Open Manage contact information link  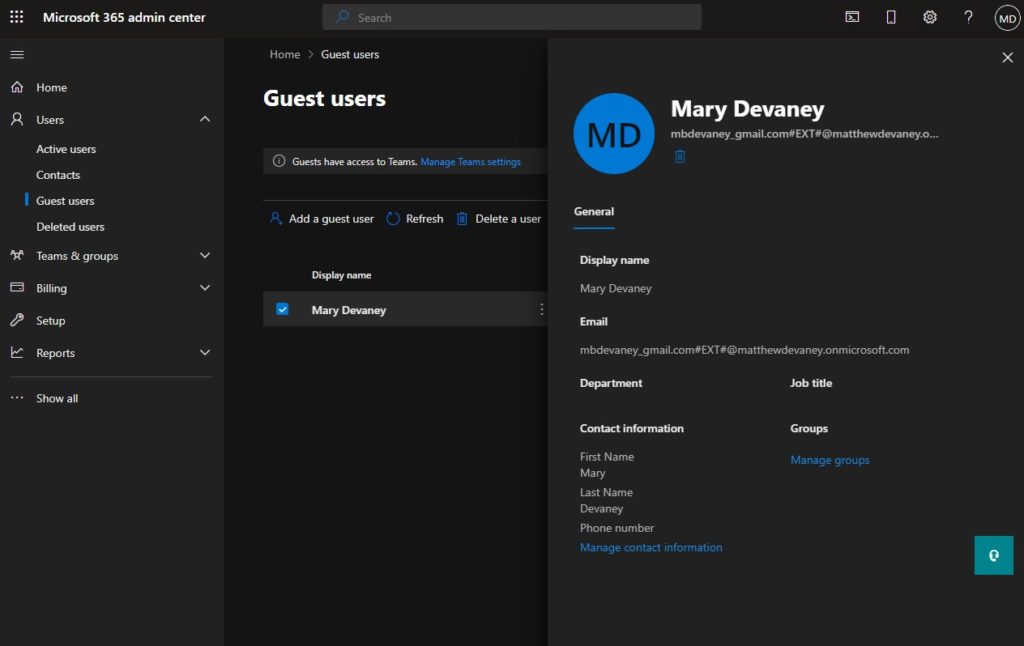coord(651,547)
